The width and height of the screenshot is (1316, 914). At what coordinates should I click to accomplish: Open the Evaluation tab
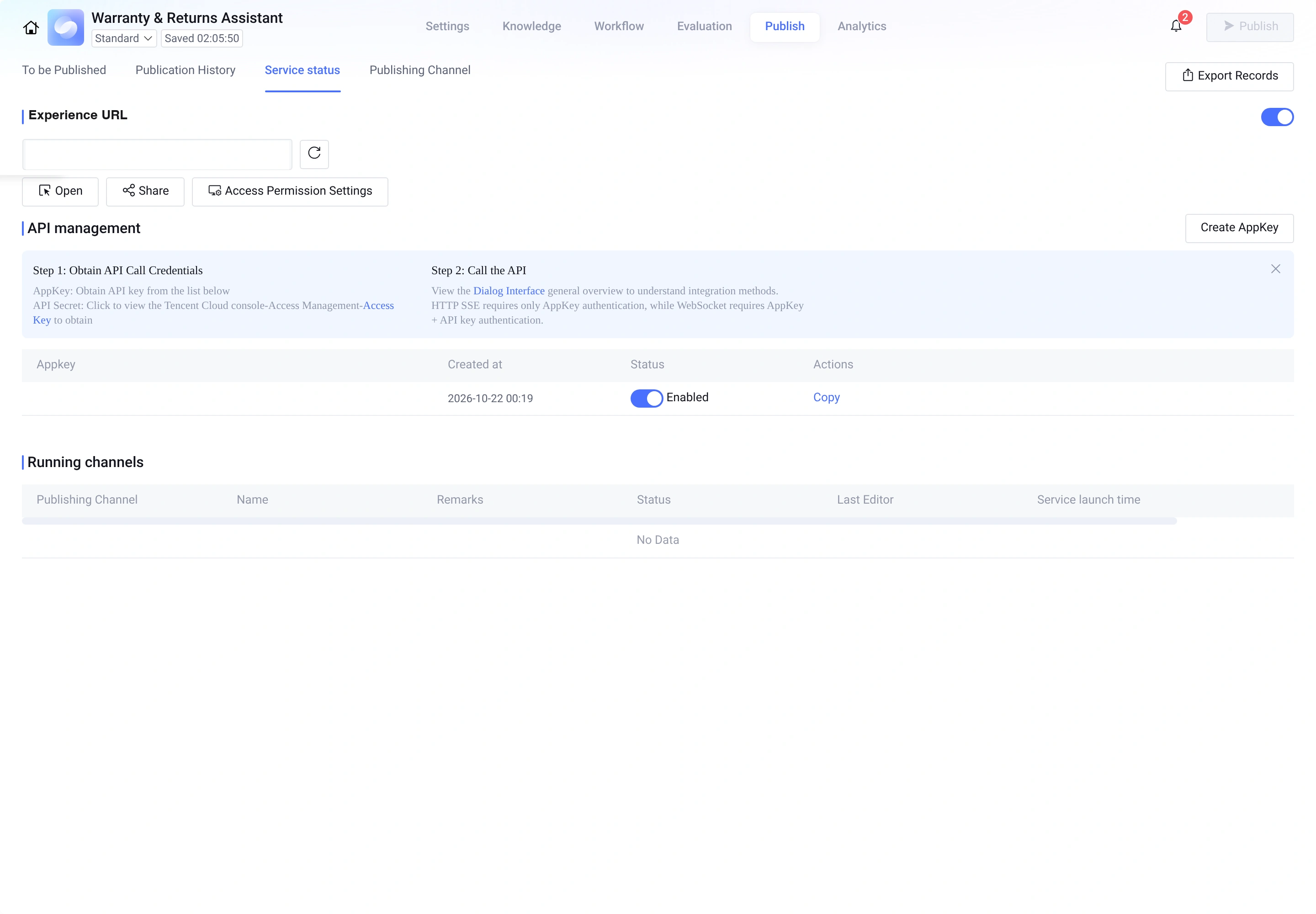[705, 27]
